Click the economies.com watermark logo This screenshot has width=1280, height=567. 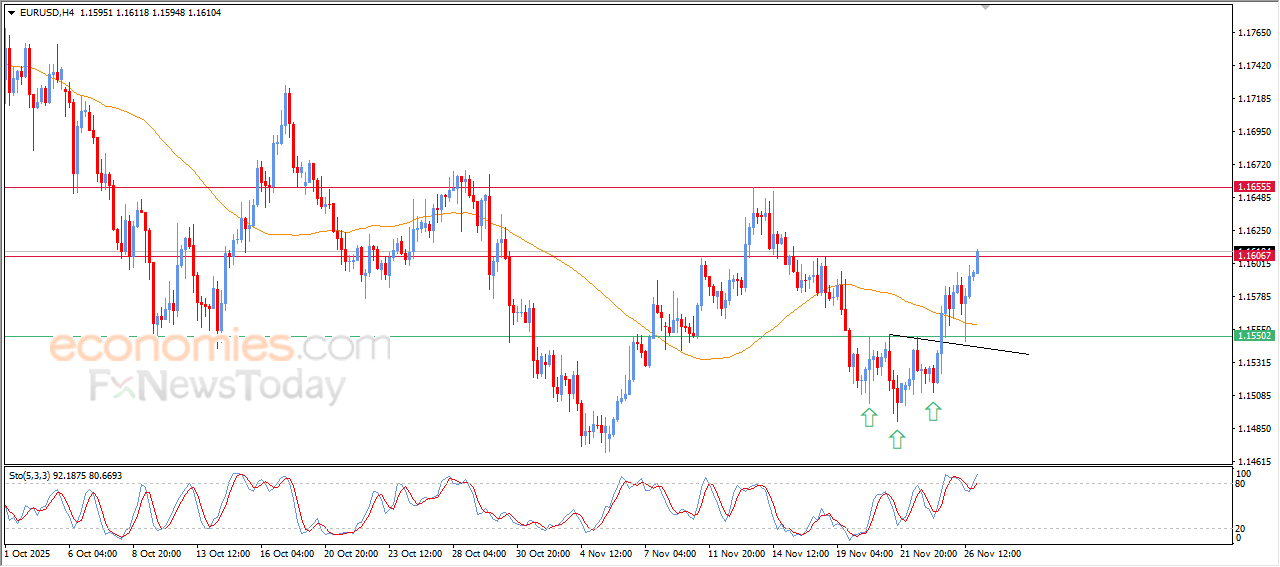[220, 347]
